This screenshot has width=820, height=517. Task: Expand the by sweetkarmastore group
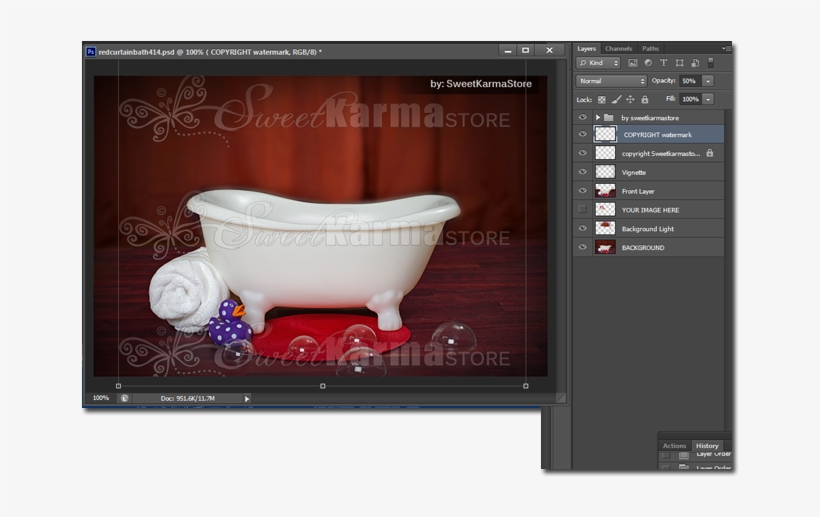tap(598, 118)
